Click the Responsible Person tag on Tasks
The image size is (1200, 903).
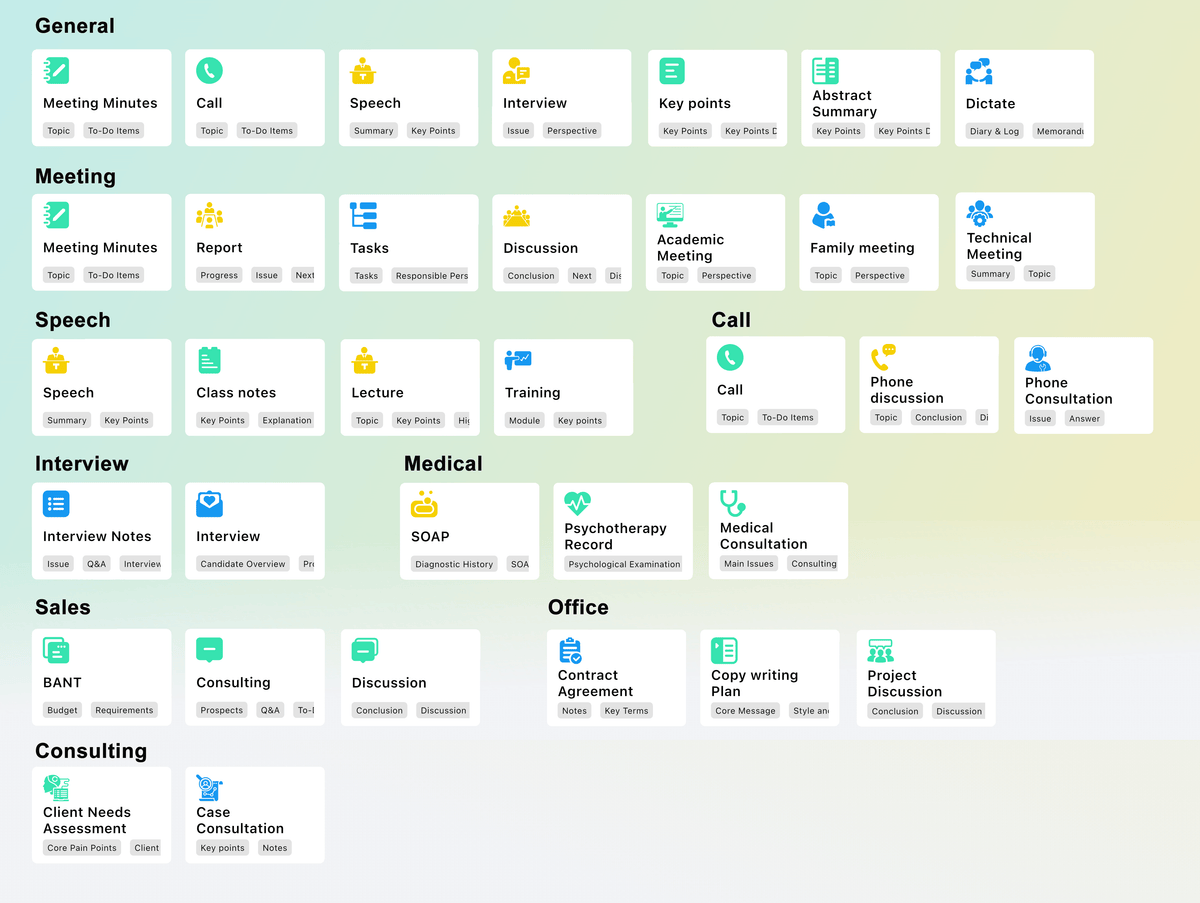(431, 276)
